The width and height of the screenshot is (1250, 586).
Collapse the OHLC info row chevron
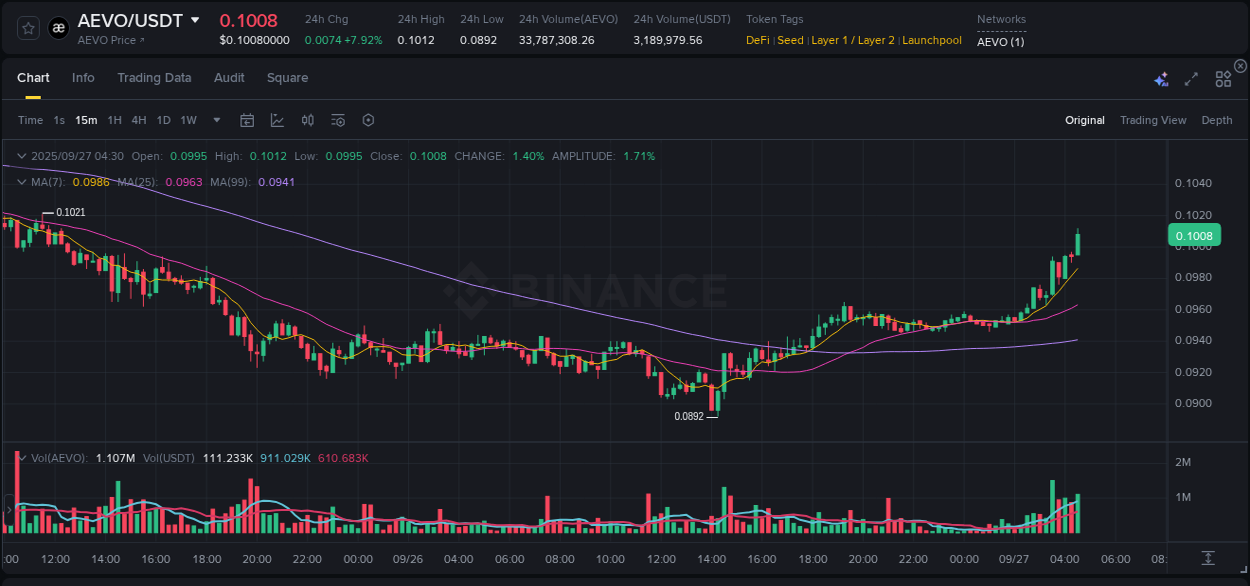pyautogui.click(x=21, y=156)
